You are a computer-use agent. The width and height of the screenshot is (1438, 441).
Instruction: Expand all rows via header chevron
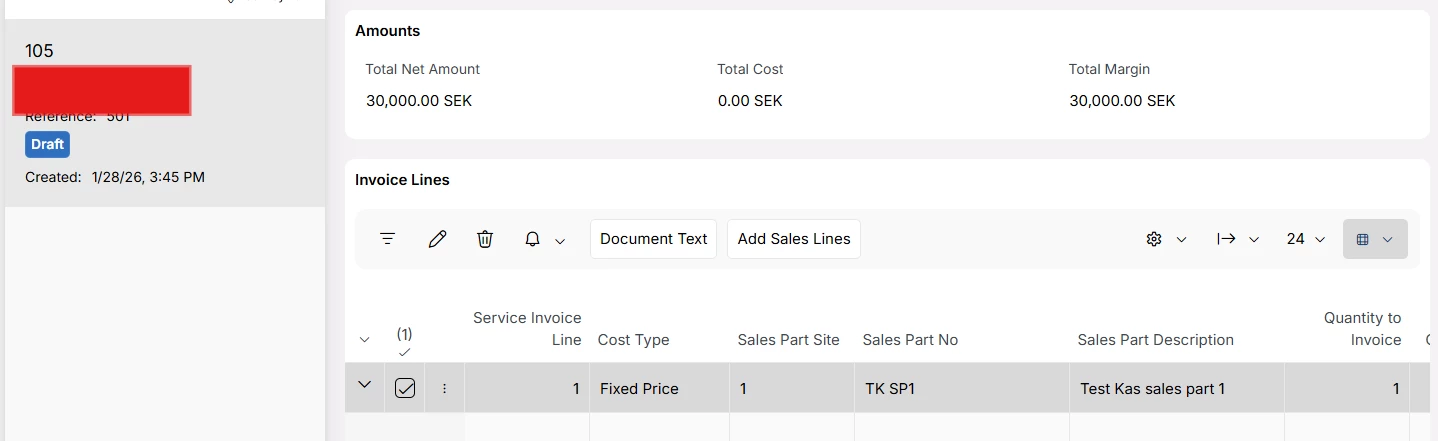pos(364,340)
